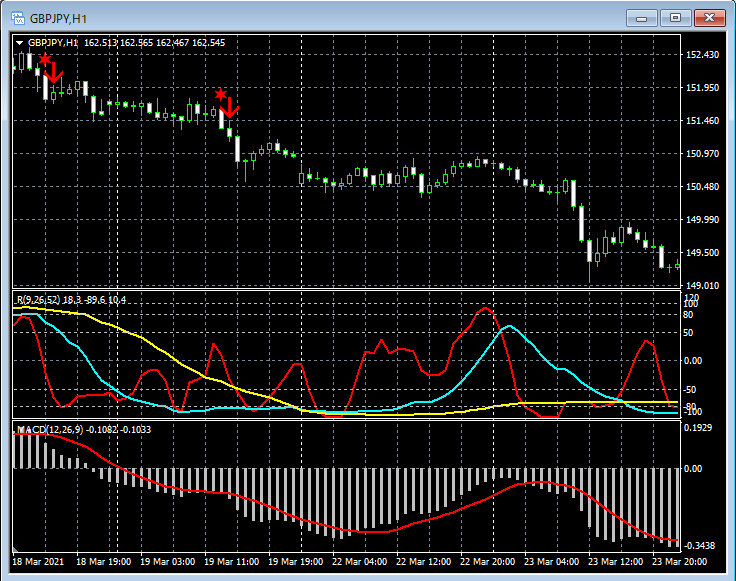Open the triangle dropdown beside GBPJPY,H1 label

19,43
